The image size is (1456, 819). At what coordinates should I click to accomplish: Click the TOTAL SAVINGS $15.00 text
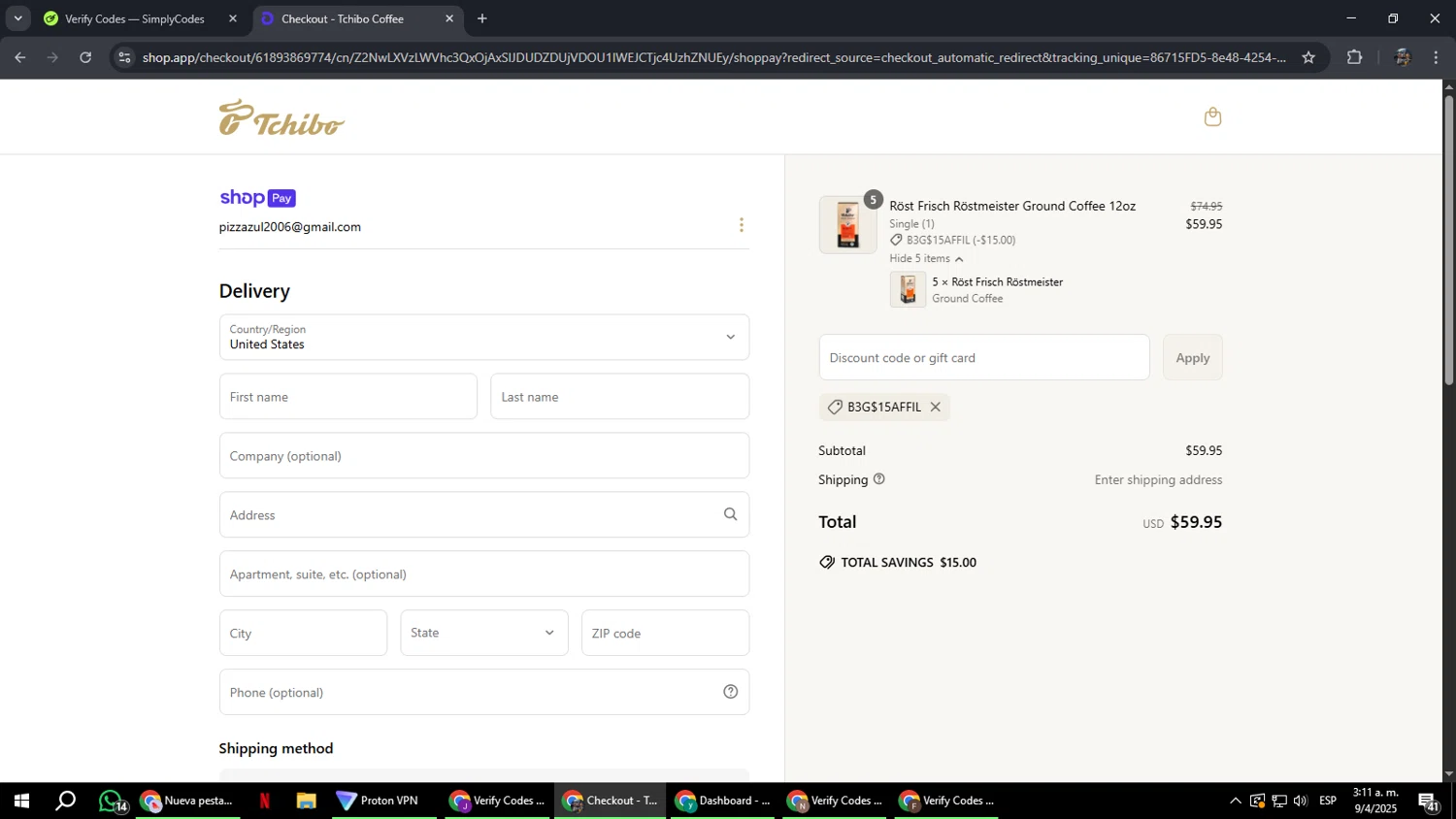tap(909, 563)
